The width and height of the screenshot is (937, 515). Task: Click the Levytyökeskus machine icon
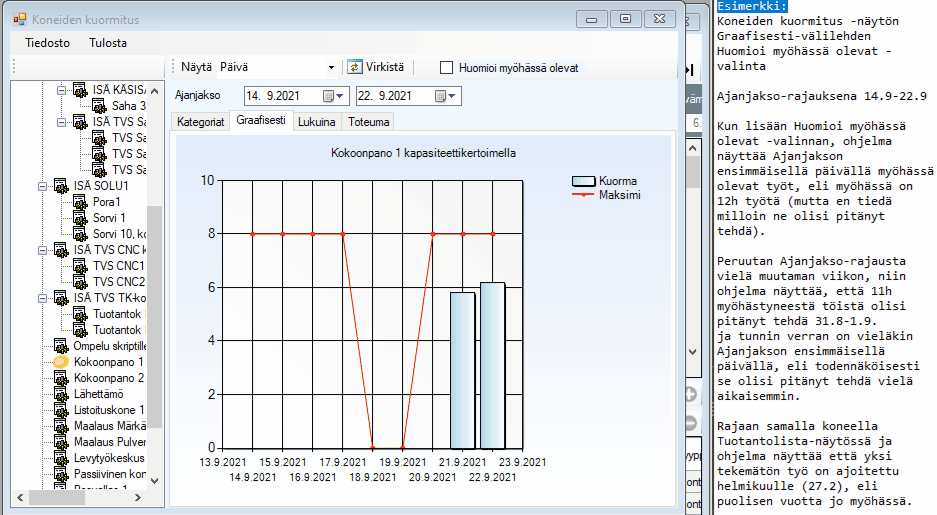click(62, 458)
